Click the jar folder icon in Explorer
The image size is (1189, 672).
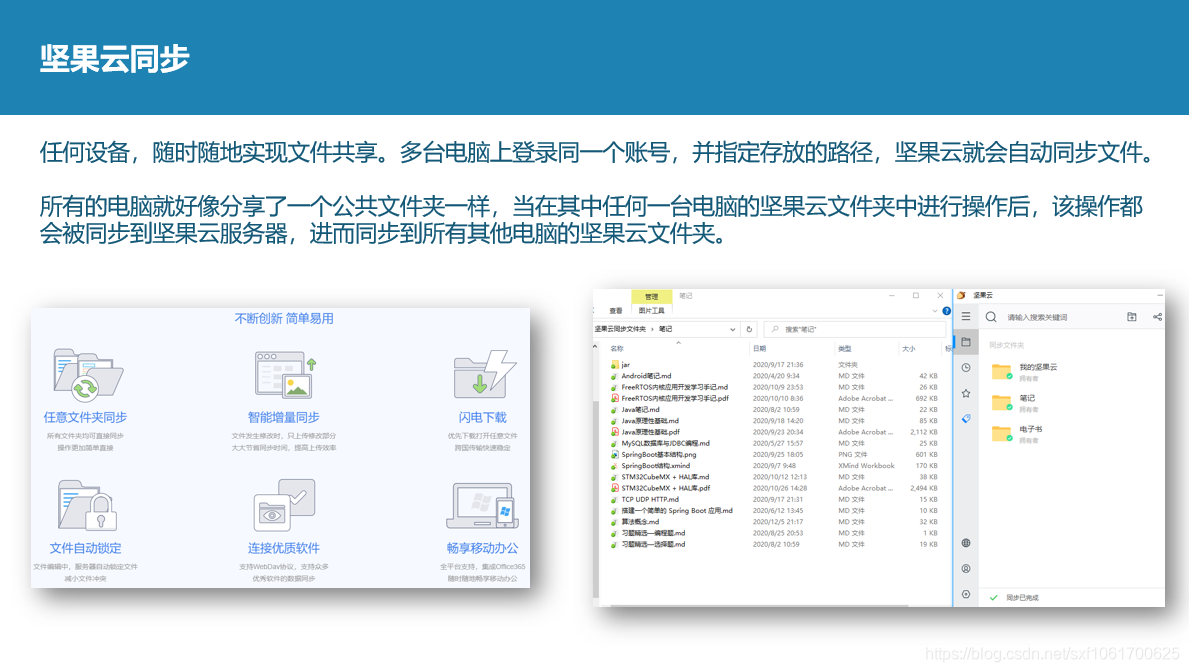coord(614,365)
